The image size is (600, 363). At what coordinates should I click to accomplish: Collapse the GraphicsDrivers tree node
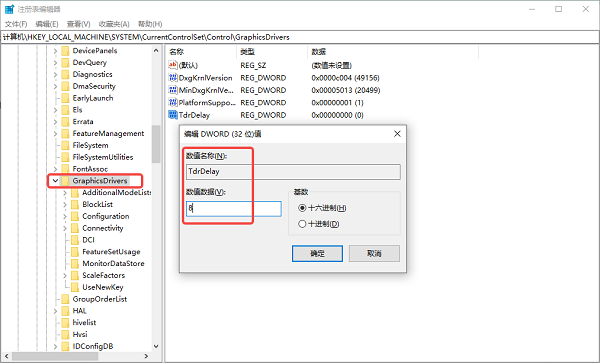[55, 181]
